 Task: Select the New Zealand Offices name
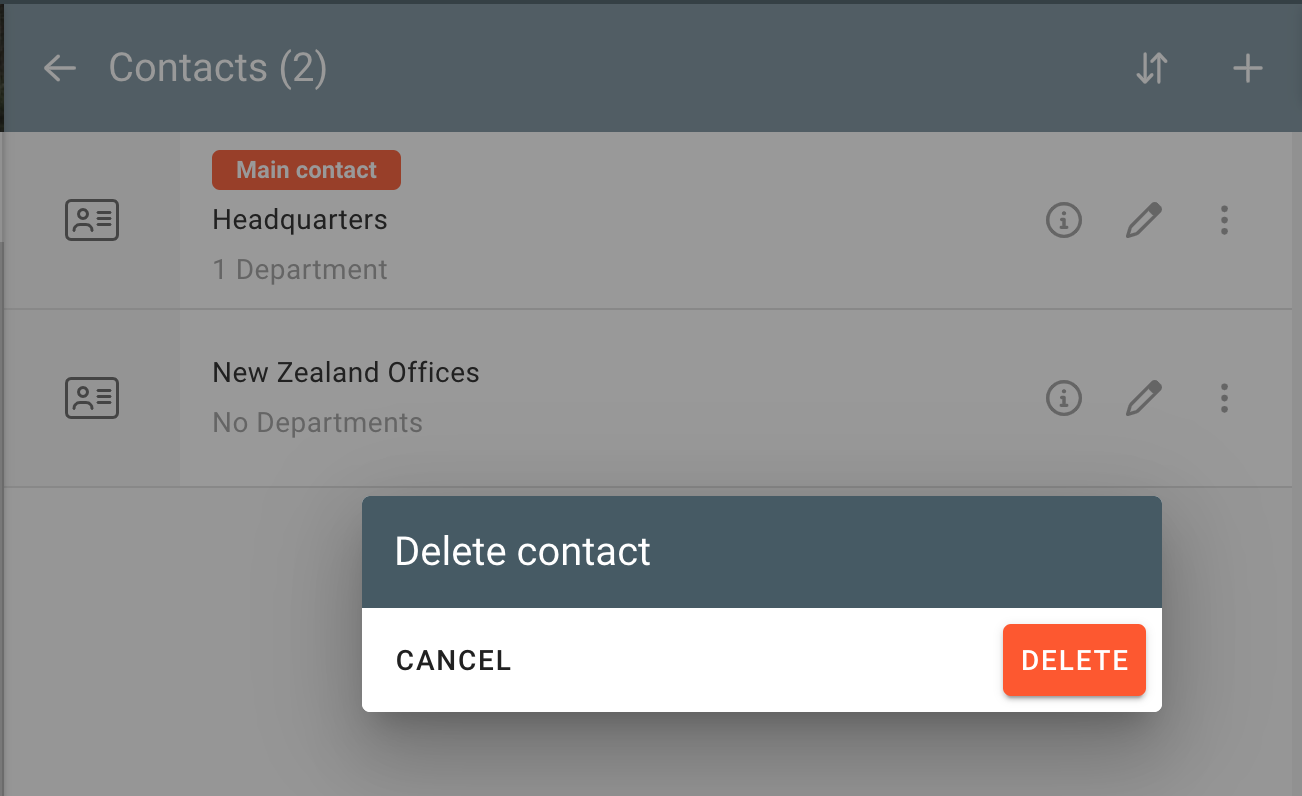346,373
